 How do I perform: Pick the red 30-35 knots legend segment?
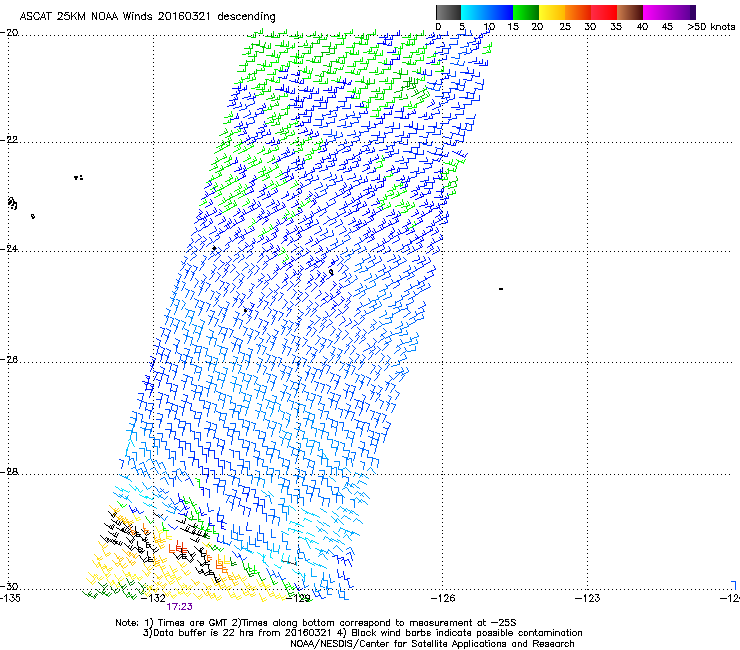[604, 12]
